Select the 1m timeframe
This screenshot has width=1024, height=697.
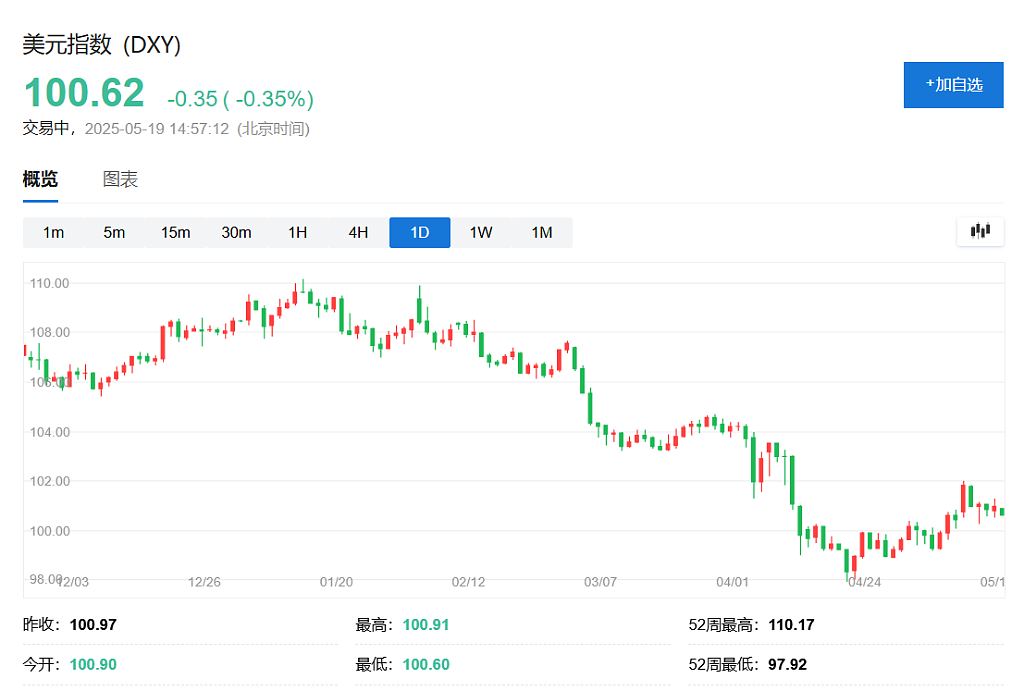(x=54, y=233)
